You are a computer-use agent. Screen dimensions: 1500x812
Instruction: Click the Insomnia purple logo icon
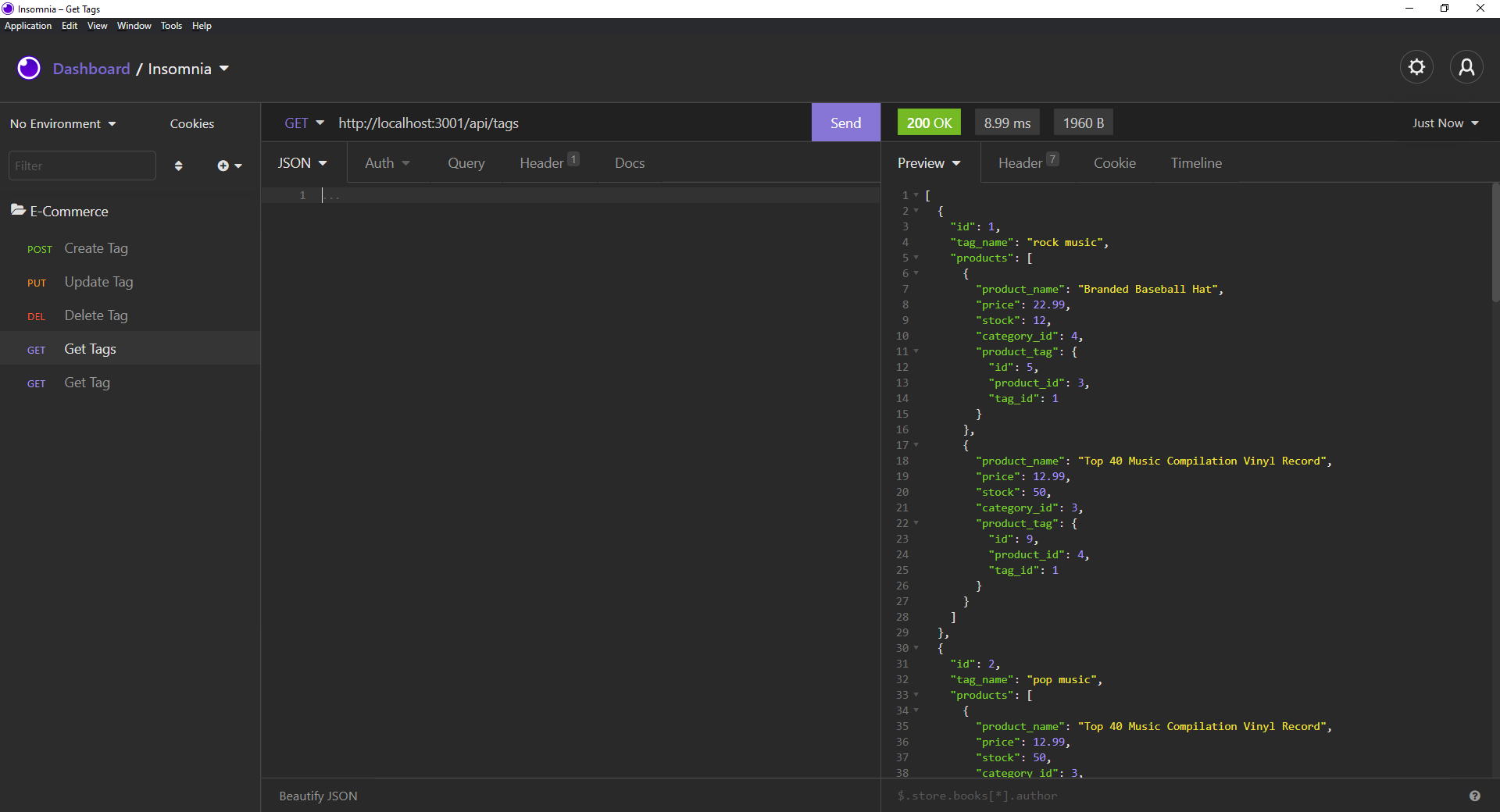click(29, 68)
